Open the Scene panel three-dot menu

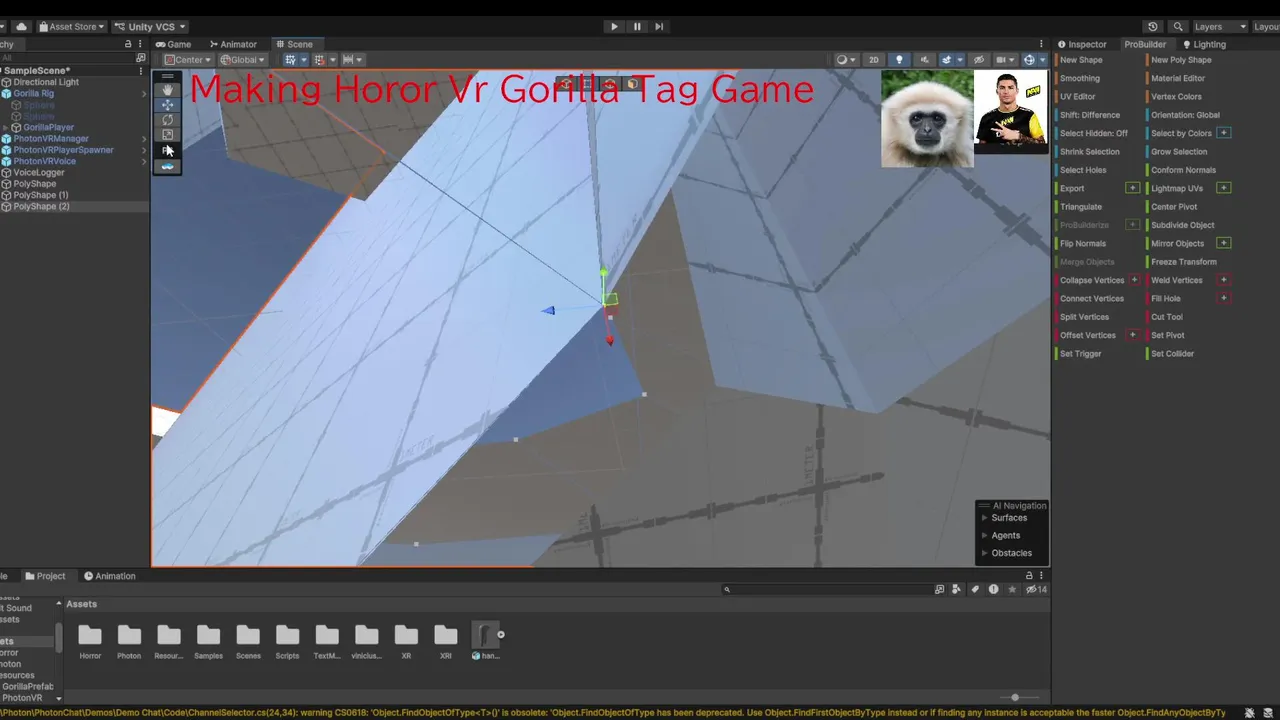[1043, 44]
